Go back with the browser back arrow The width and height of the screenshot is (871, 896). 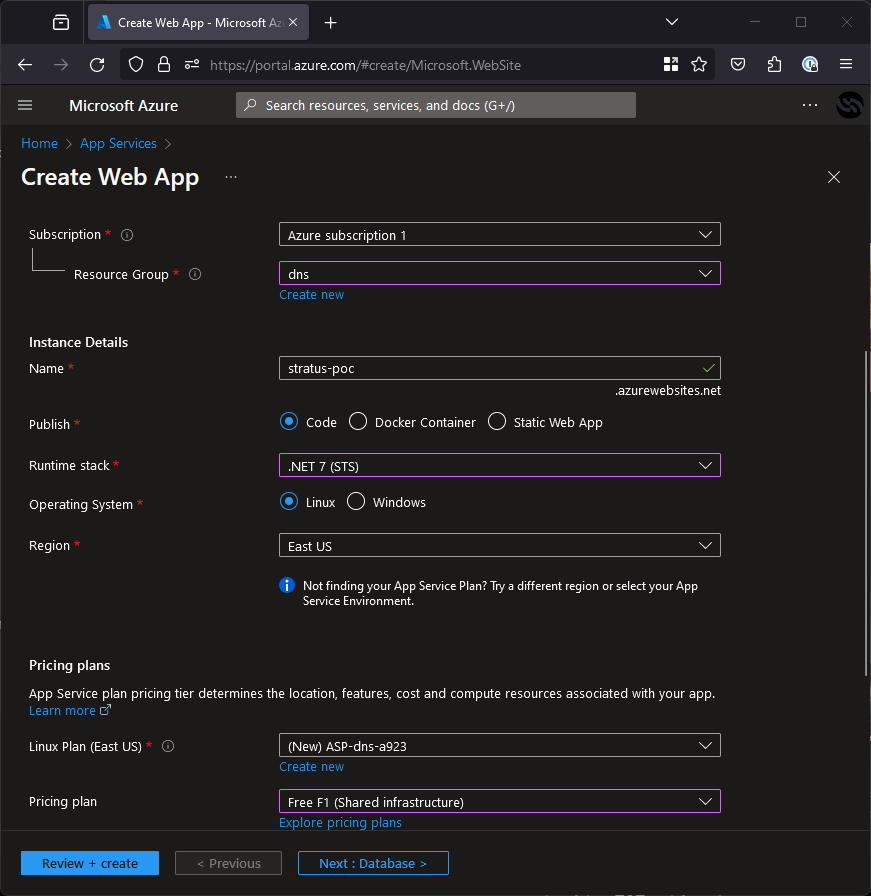pos(25,65)
